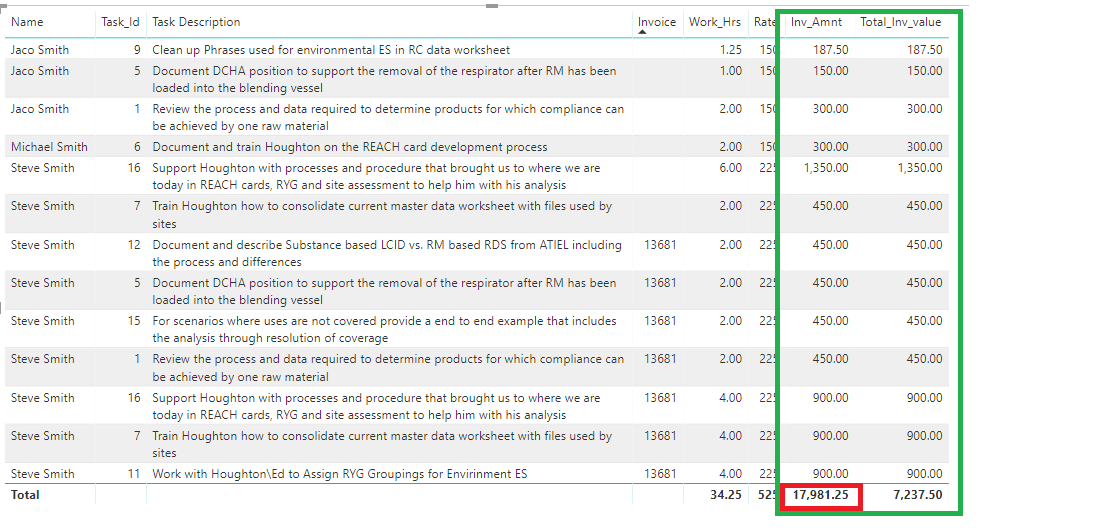Click the Task_Id 9 cell
The width and height of the screenshot is (1106, 528).
point(137,50)
